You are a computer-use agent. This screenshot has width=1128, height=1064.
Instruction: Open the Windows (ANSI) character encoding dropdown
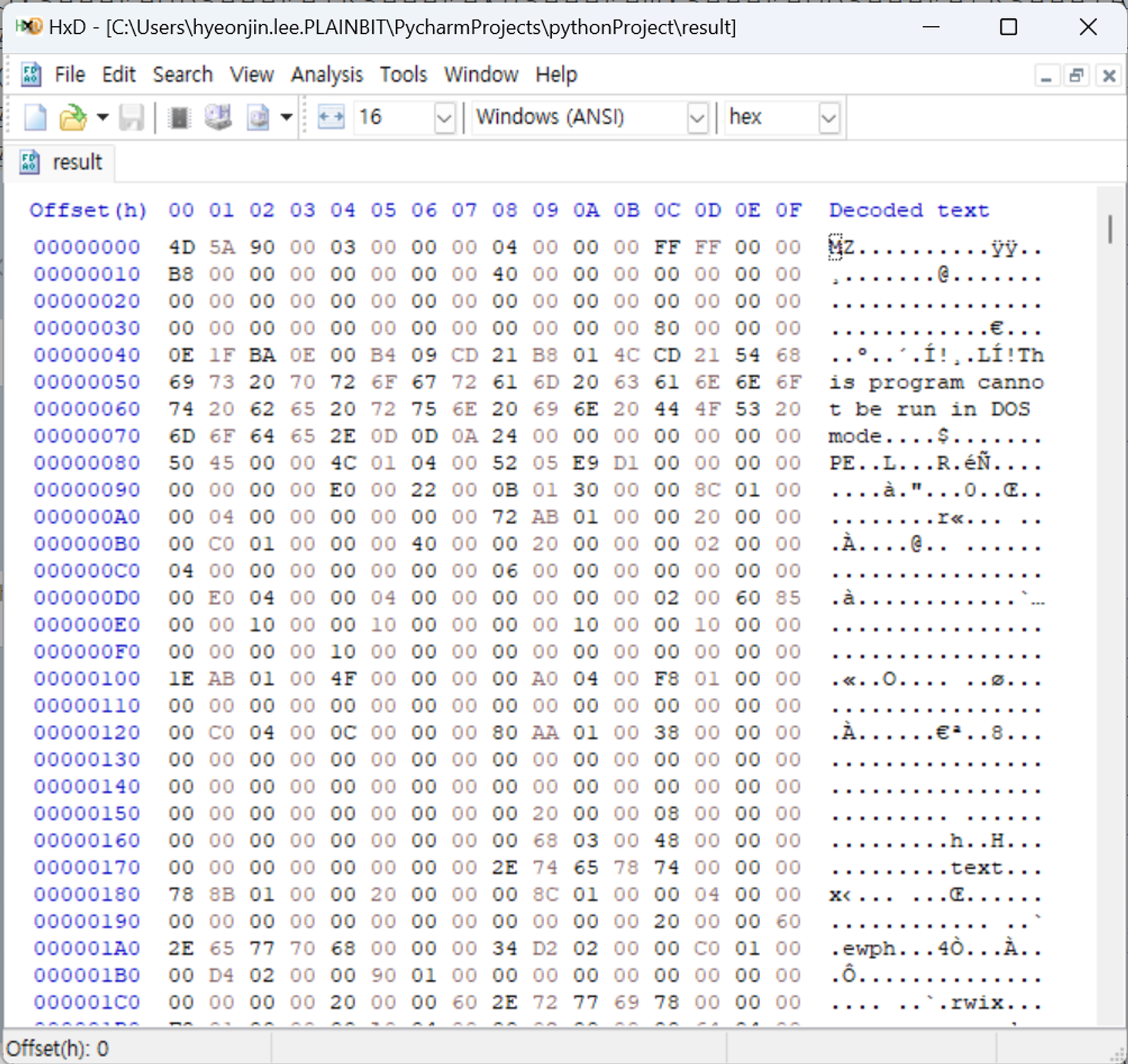(697, 118)
